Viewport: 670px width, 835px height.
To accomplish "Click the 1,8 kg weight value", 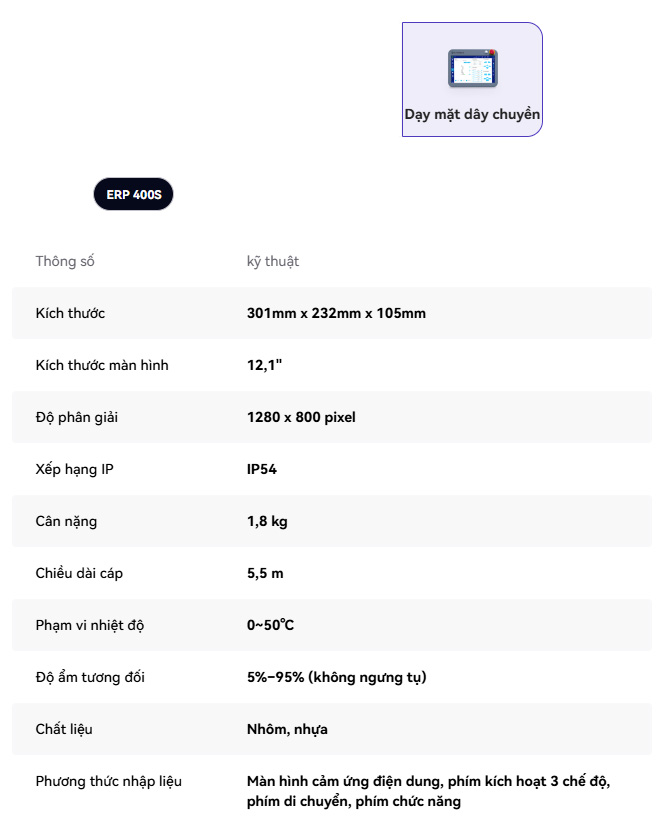I will [267, 521].
